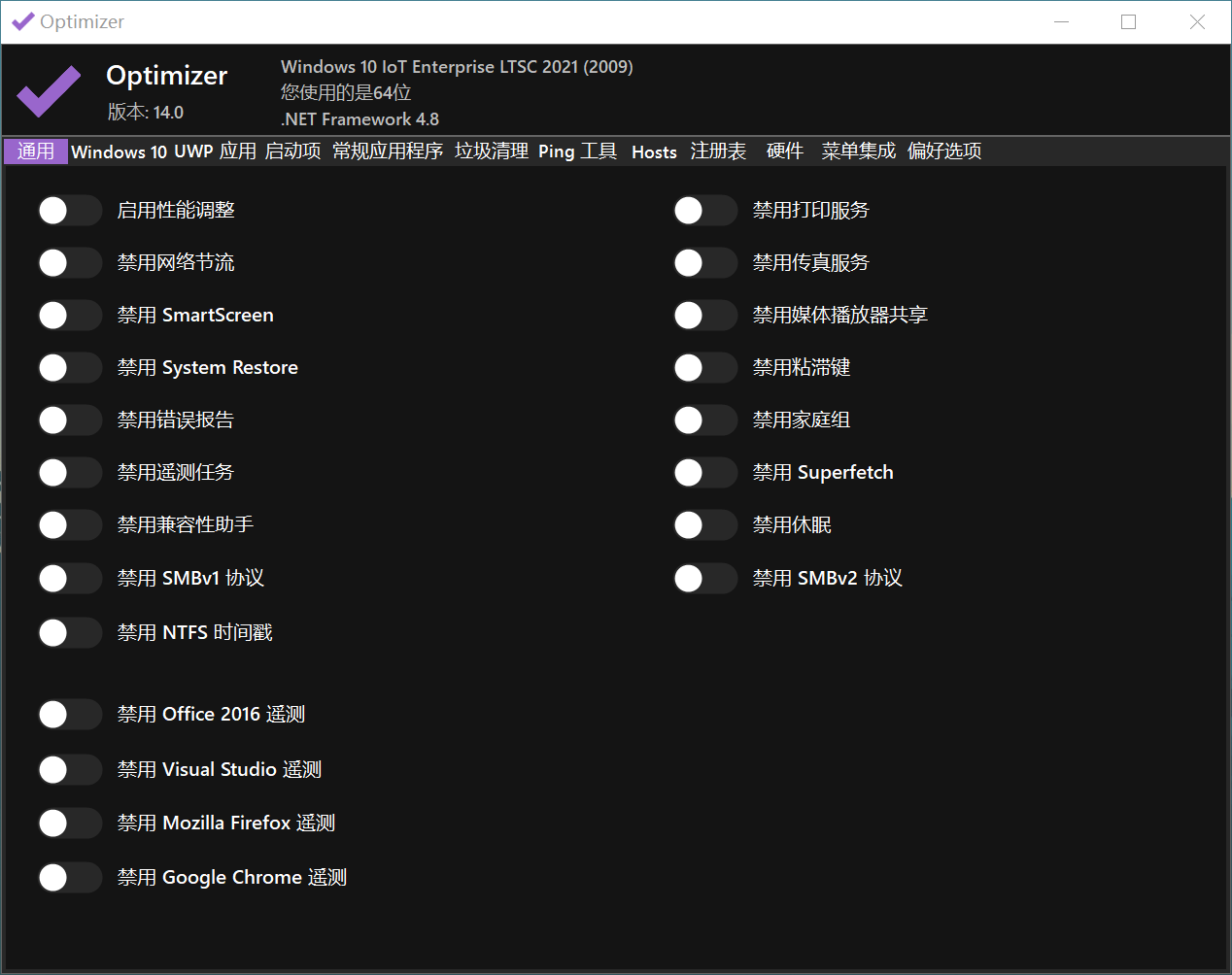Select the 通用 tab
1232x975 pixels.
(36, 151)
